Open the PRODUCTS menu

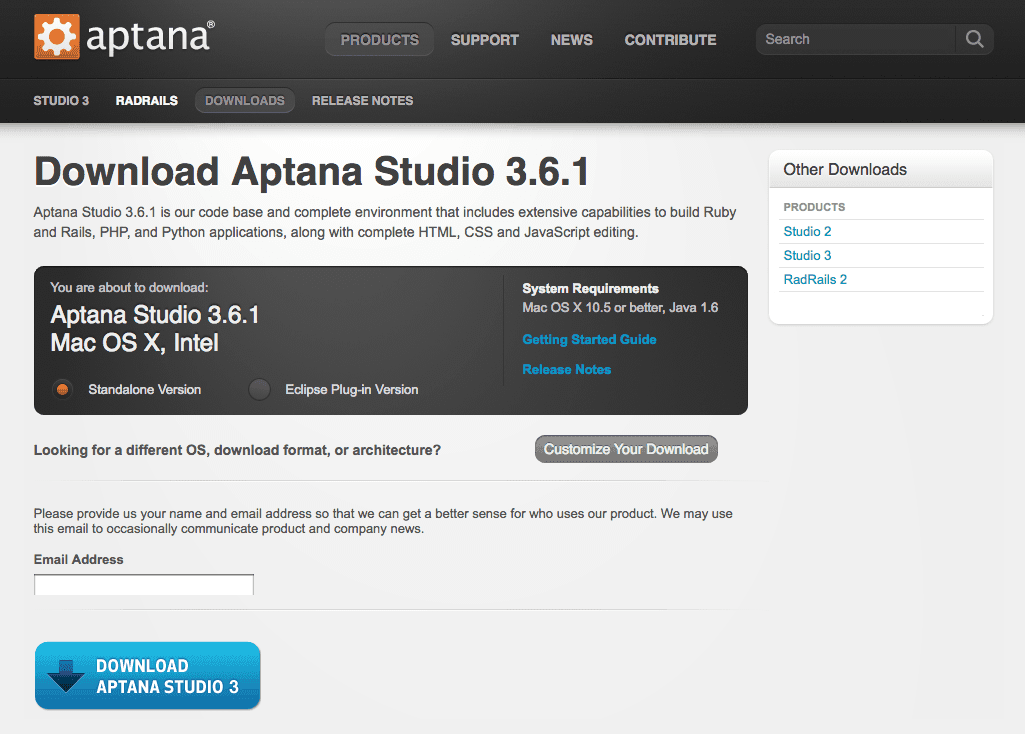(x=379, y=40)
